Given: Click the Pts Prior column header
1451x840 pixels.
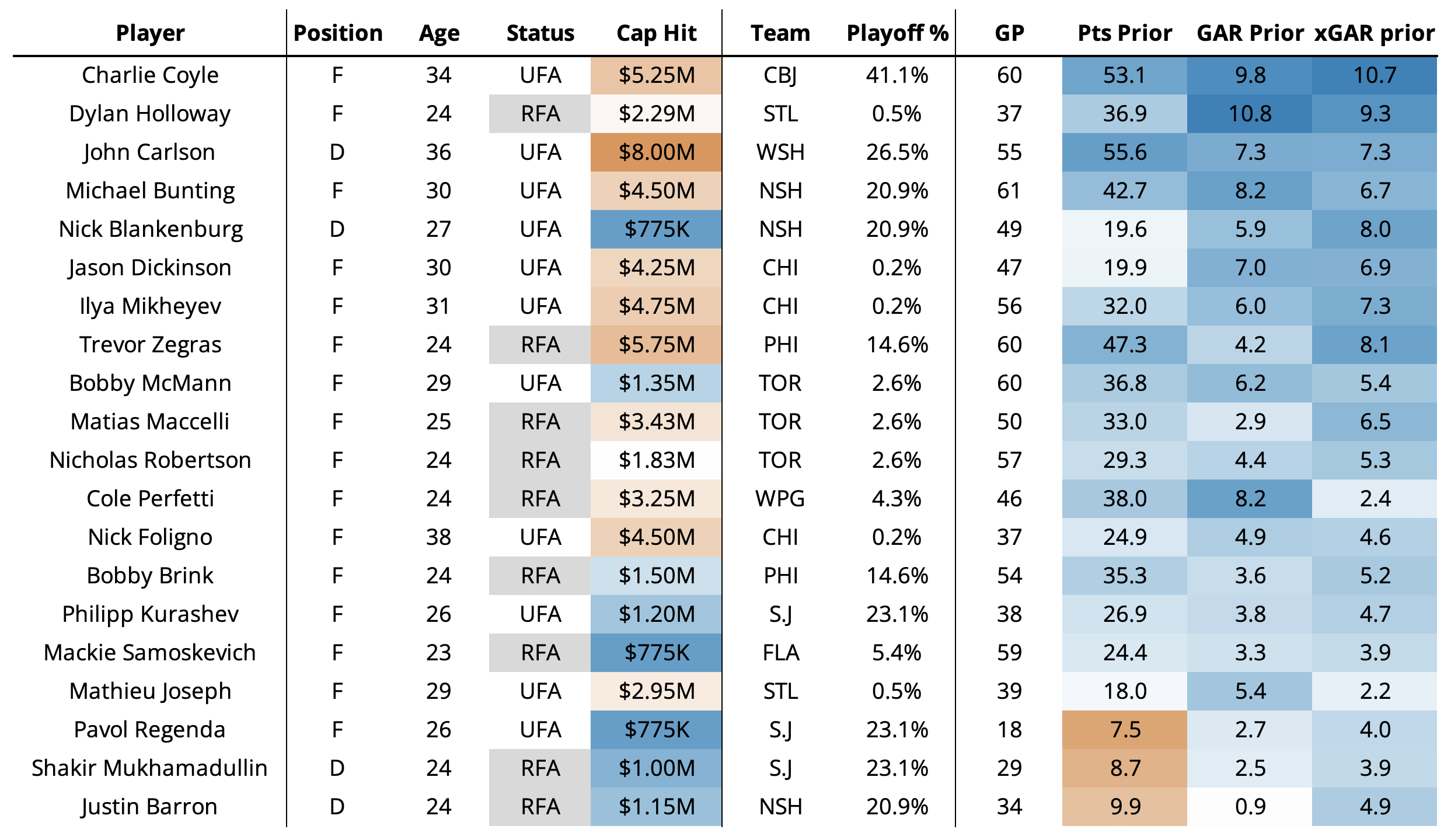Looking at the screenshot, I should 1125,33.
